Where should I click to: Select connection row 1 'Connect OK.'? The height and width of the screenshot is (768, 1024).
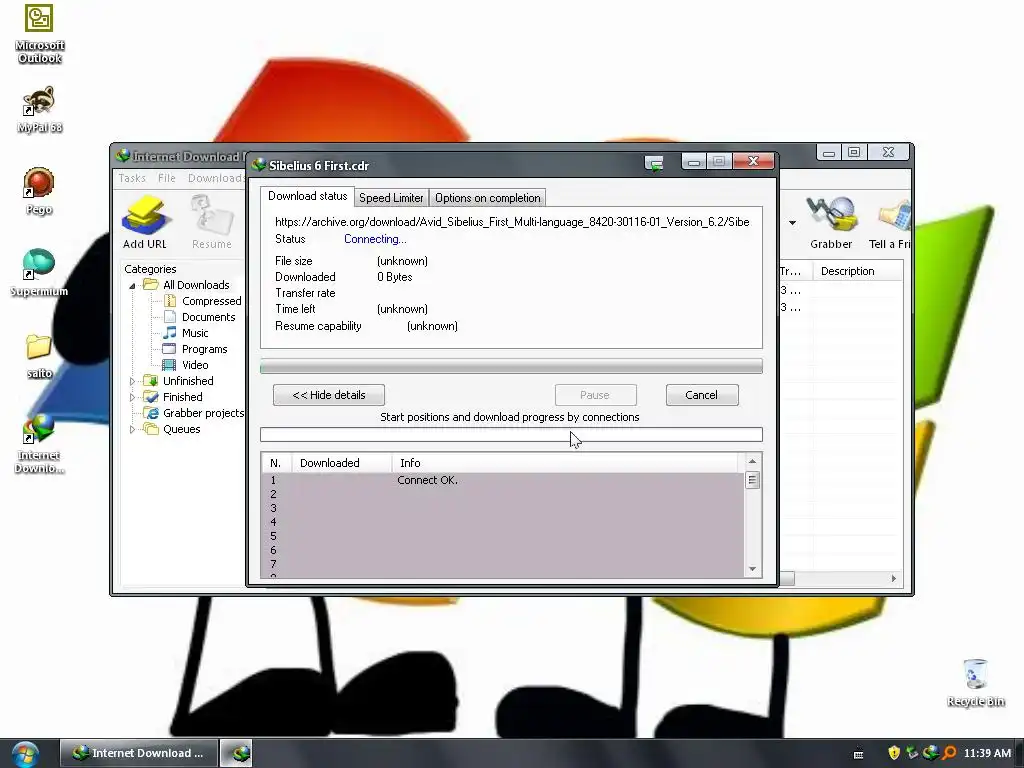(x=503, y=480)
